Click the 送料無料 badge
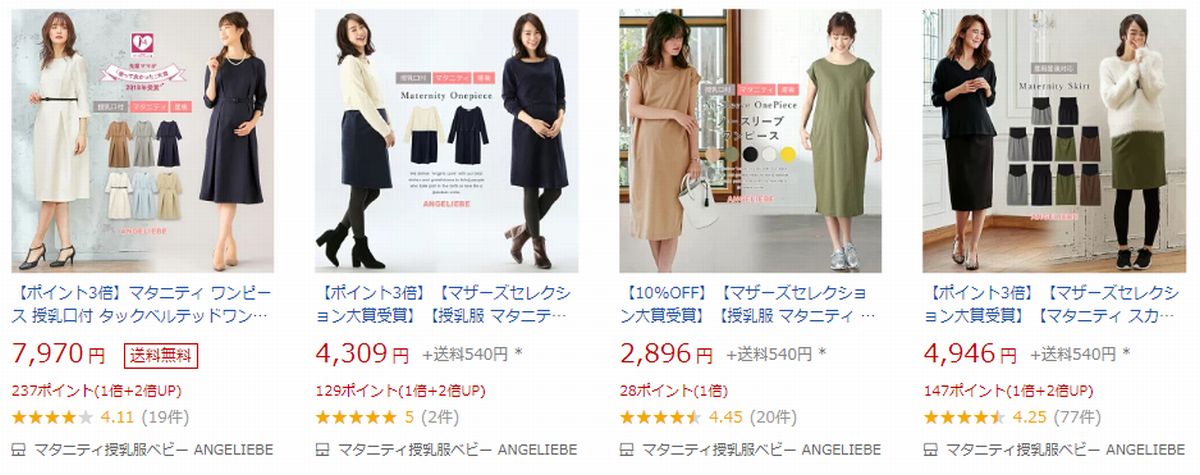The width and height of the screenshot is (1200, 475). [161, 354]
